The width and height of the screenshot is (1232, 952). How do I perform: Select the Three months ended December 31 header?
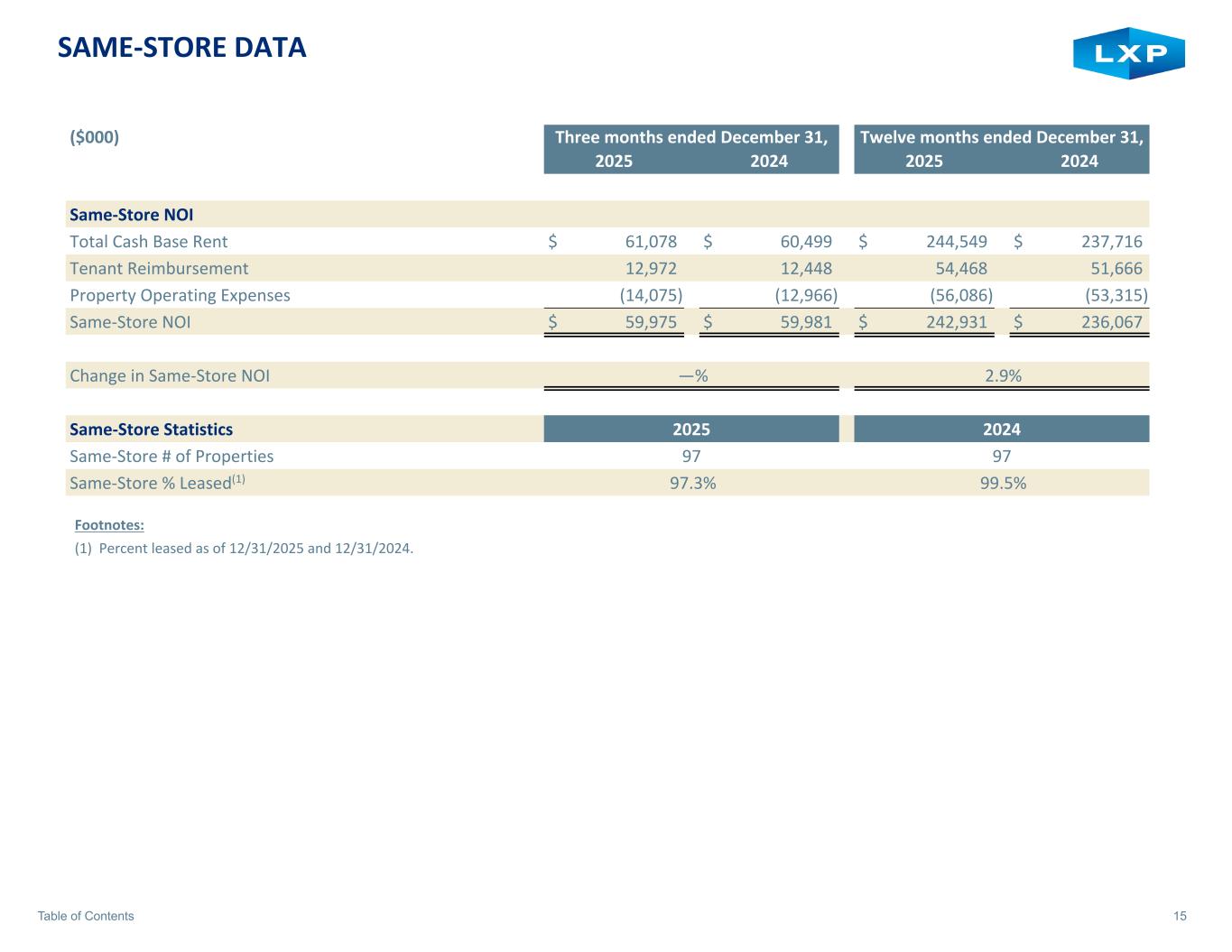point(690,137)
